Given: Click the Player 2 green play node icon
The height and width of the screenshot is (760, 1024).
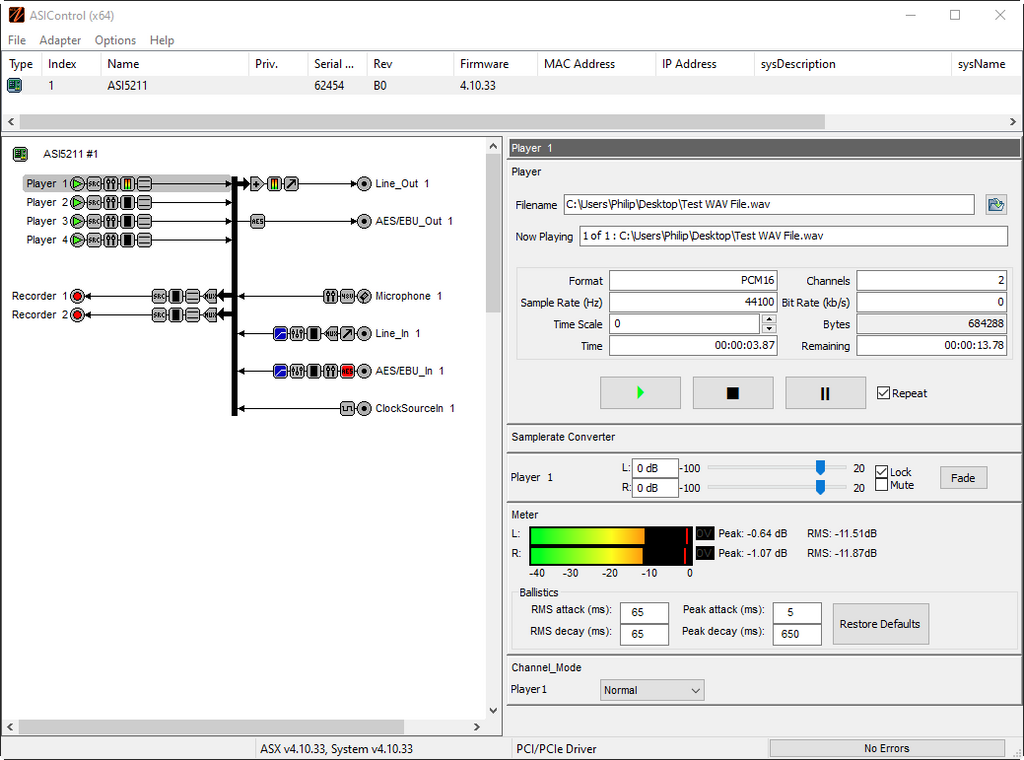Looking at the screenshot, I should (x=79, y=202).
